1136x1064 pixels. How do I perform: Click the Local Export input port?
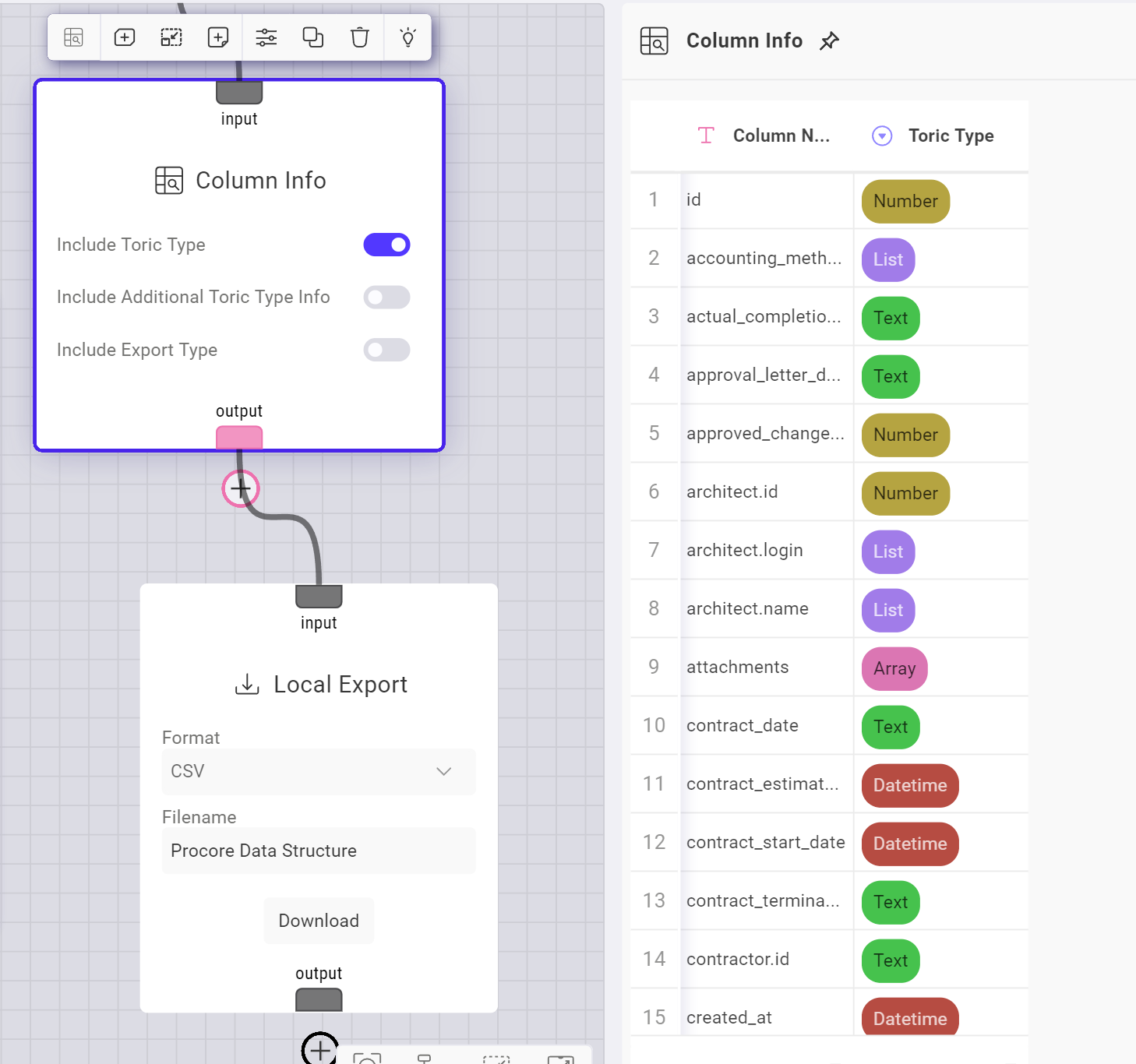click(319, 597)
